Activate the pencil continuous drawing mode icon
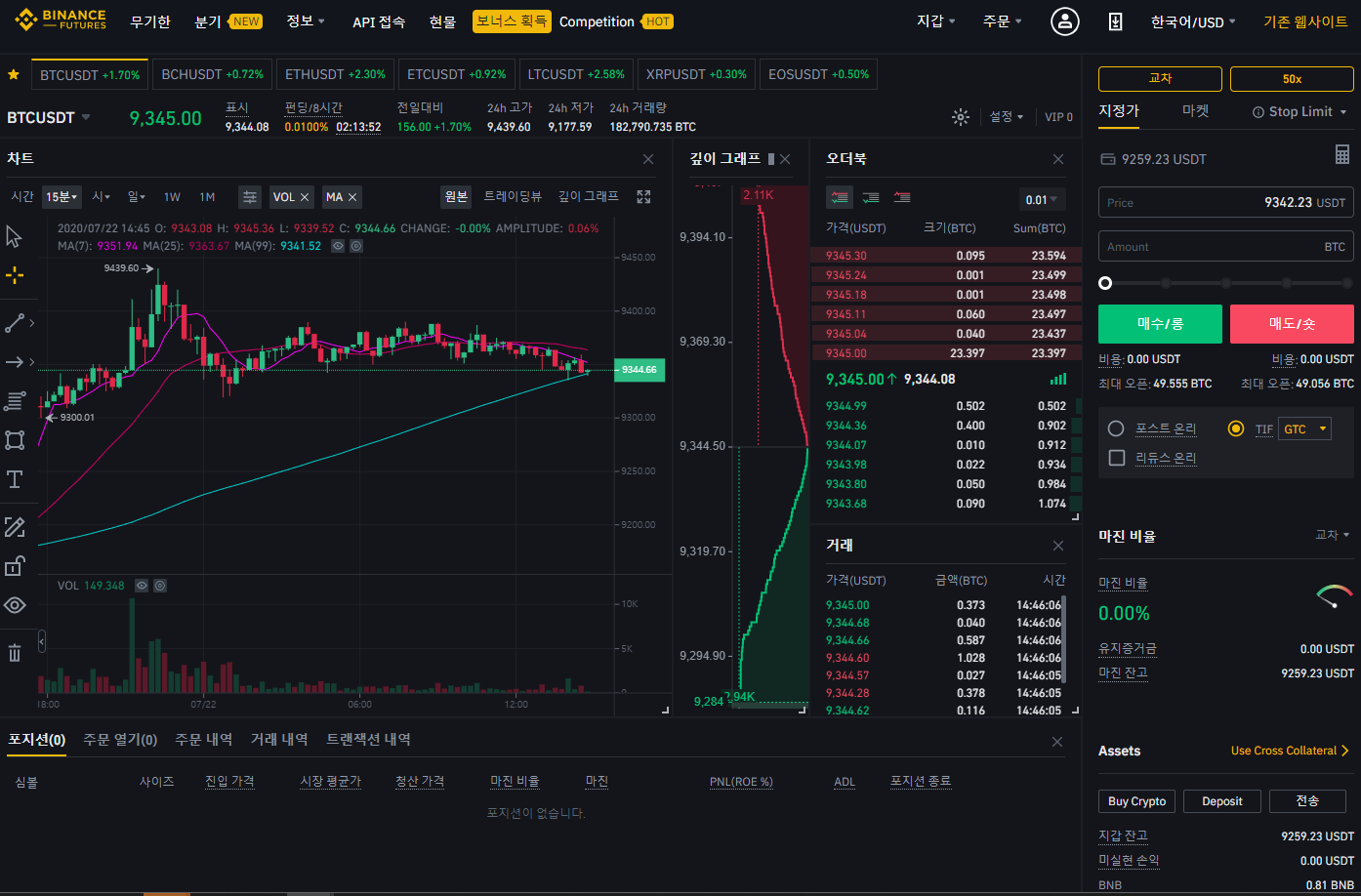The image size is (1361, 896). pos(14,527)
